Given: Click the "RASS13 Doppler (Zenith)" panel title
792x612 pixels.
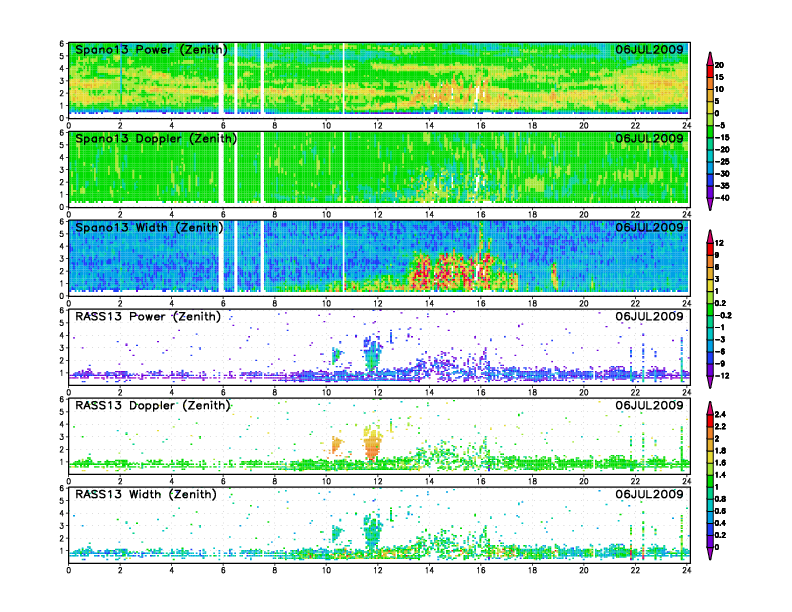Looking at the screenshot, I should [x=153, y=405].
